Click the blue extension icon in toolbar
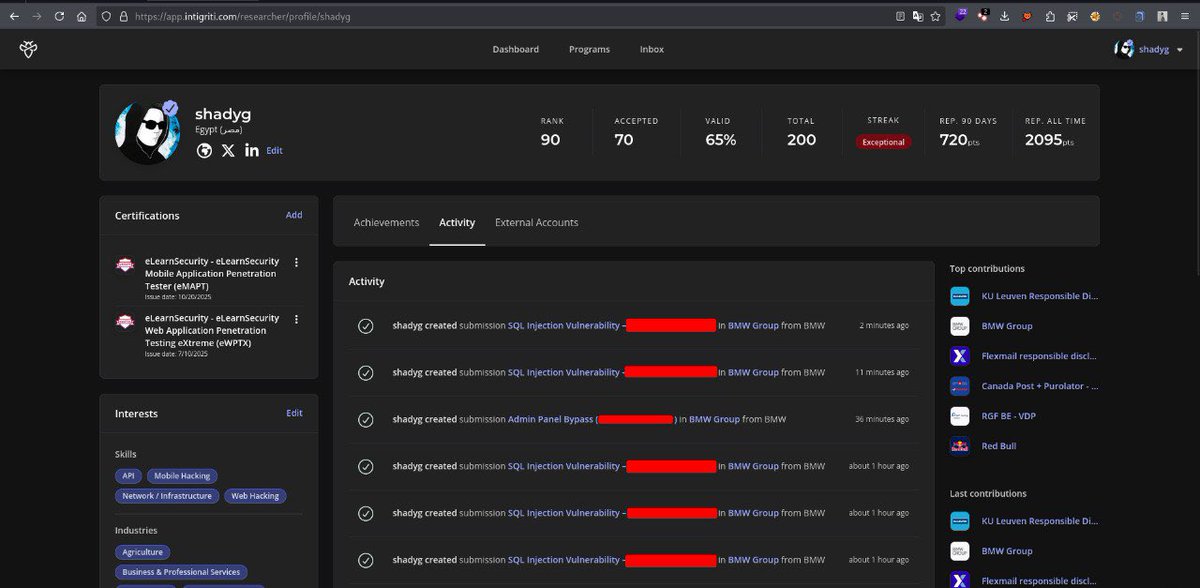Viewport: 1200px width, 588px height. [x=1139, y=16]
